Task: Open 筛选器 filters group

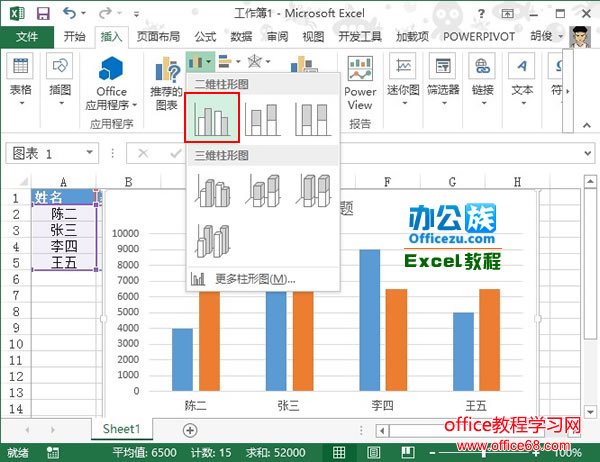Action: (x=443, y=79)
